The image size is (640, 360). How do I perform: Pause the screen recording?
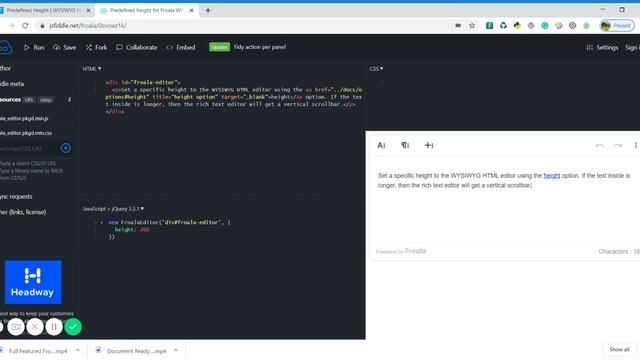pos(54,327)
